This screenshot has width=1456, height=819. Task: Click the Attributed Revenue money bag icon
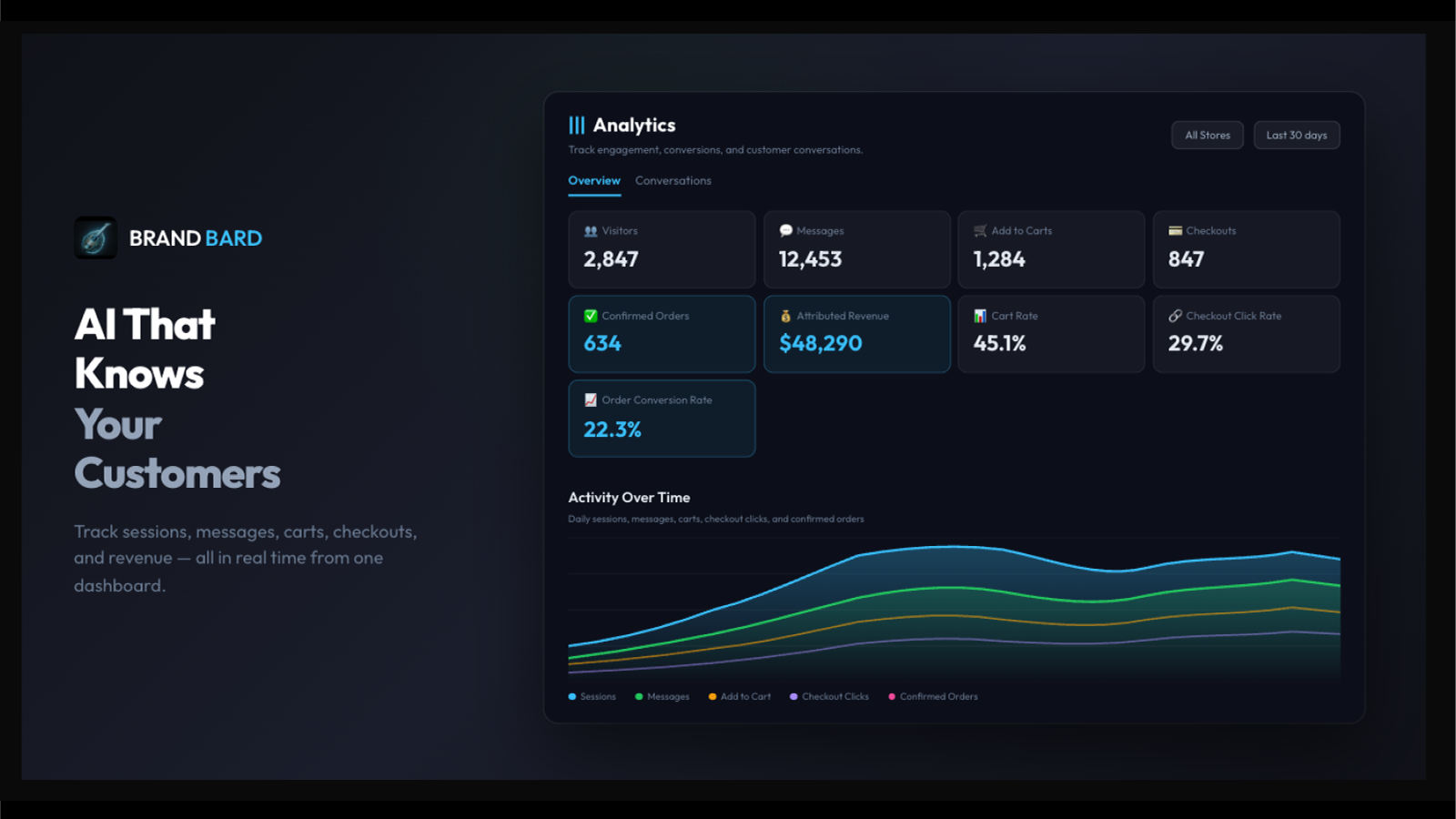[786, 316]
